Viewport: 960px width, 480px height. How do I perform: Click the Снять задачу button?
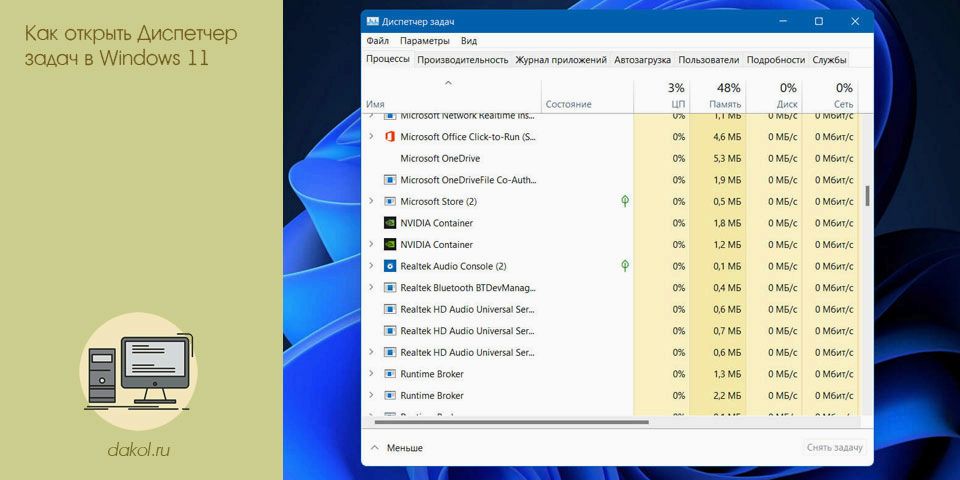click(834, 448)
